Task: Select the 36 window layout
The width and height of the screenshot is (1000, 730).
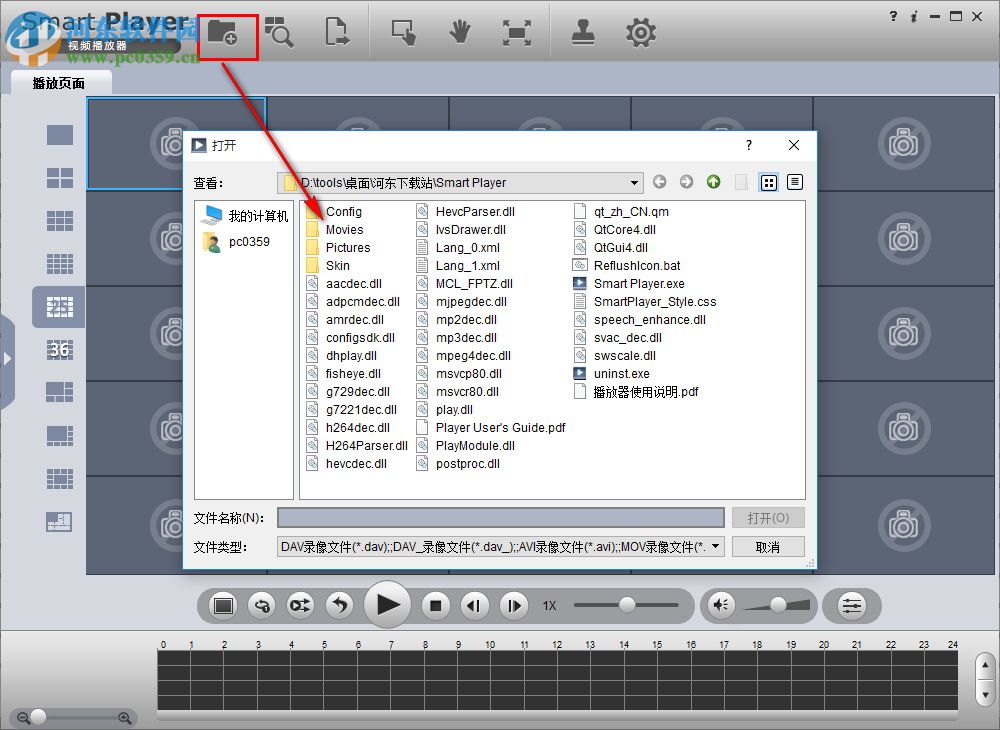Action: click(x=59, y=349)
